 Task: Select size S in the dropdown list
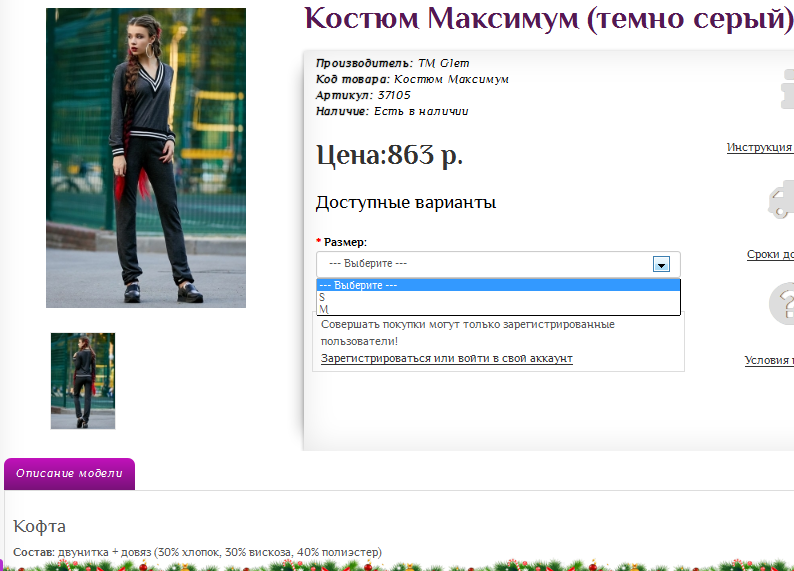click(498, 297)
